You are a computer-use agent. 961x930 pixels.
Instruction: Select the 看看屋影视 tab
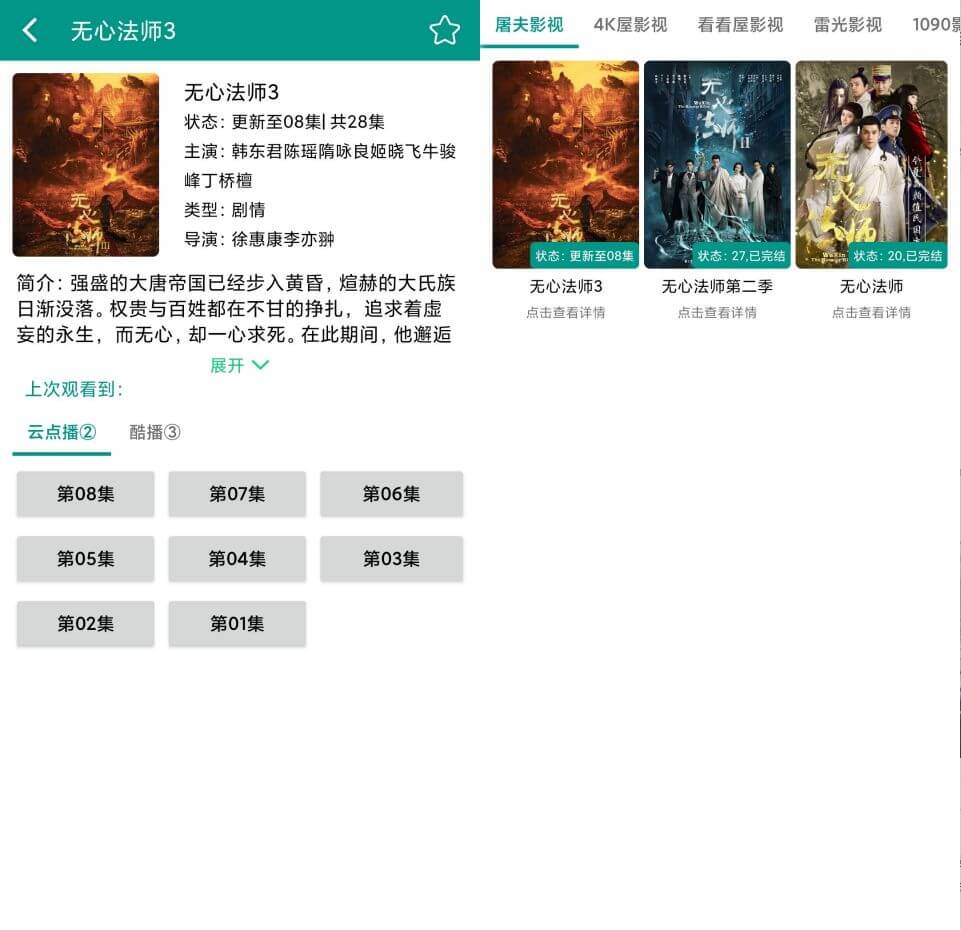[x=740, y=25]
